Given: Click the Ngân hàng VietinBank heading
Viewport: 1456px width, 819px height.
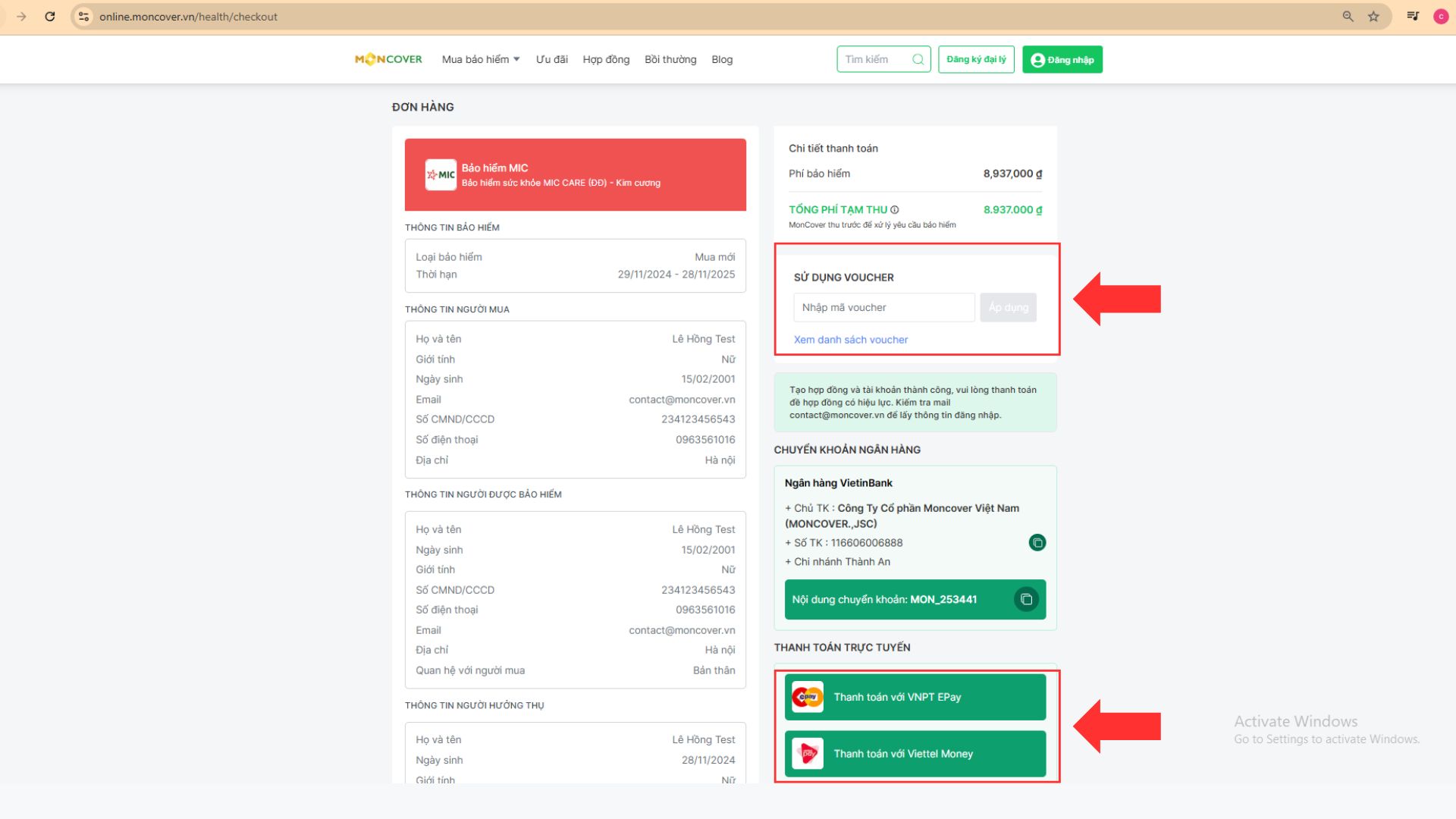Looking at the screenshot, I should [838, 483].
